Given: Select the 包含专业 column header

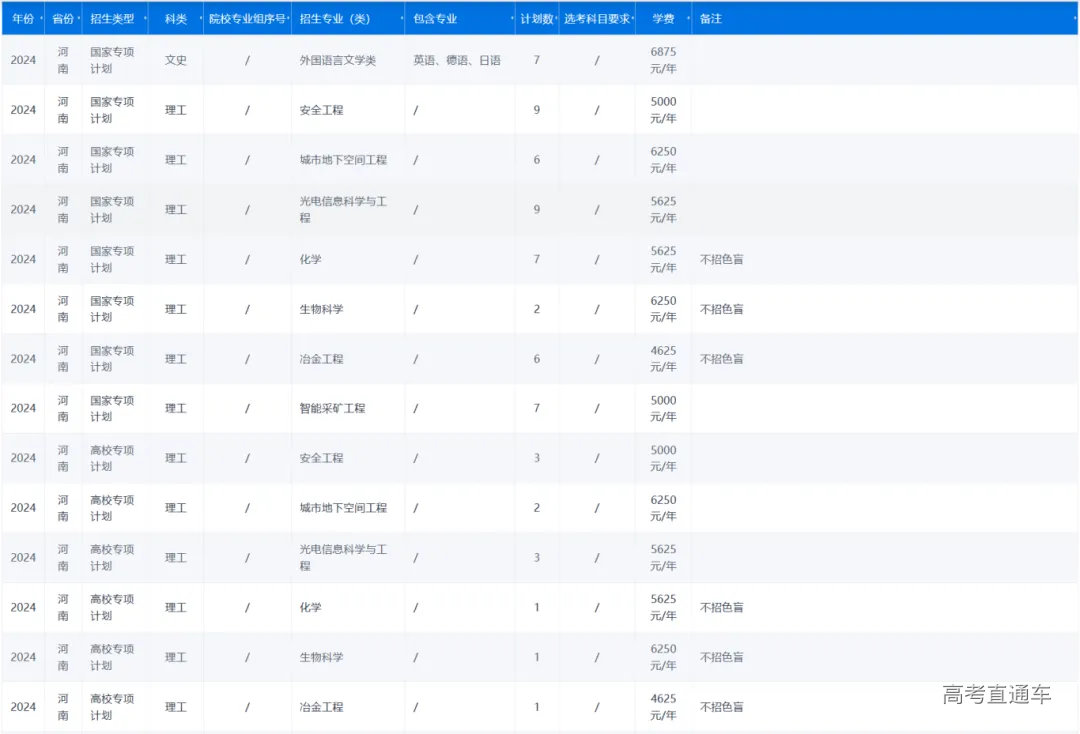Looking at the screenshot, I should click(436, 19).
